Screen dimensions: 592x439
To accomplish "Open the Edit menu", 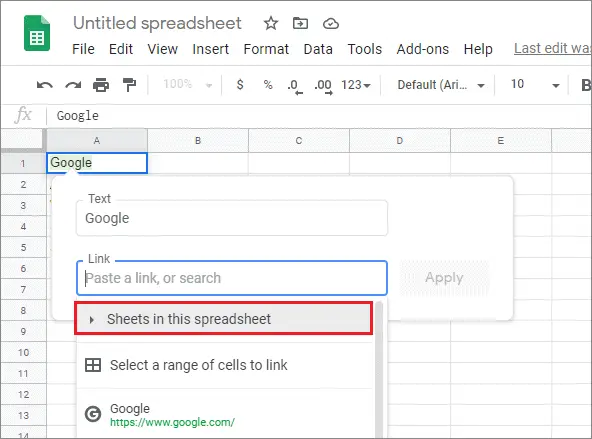I will pos(121,49).
